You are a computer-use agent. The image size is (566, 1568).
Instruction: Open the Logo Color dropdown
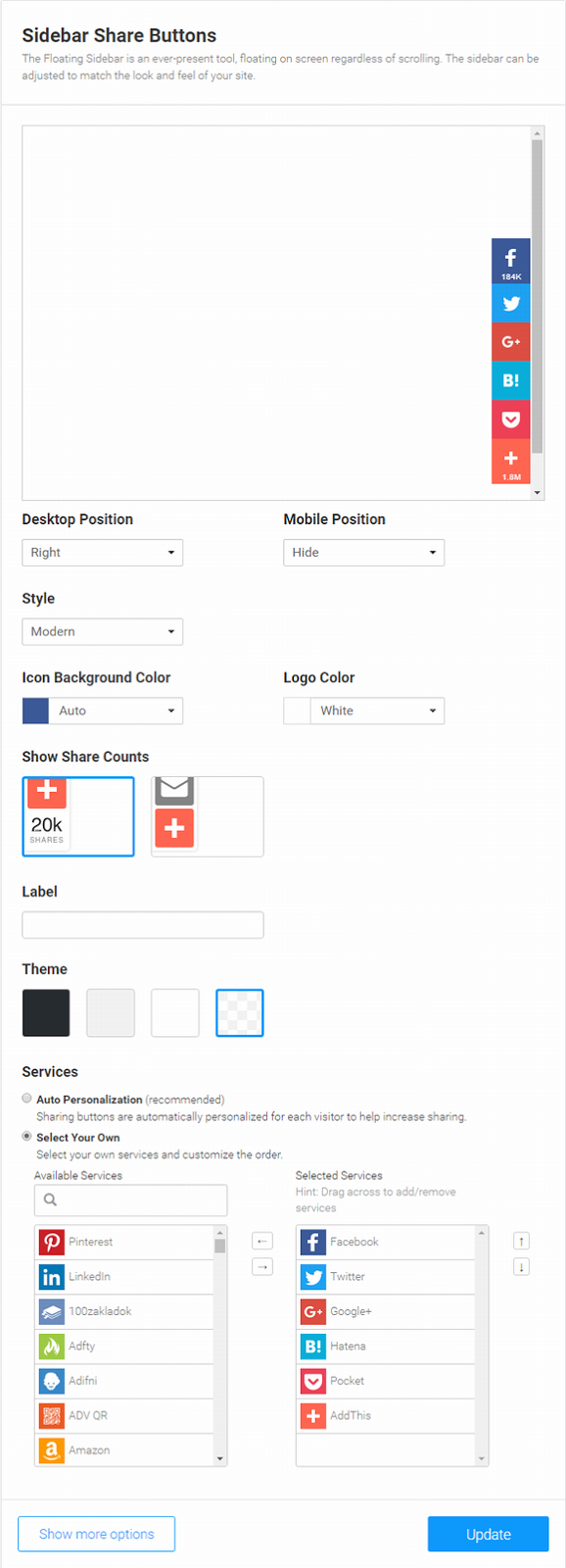click(364, 710)
